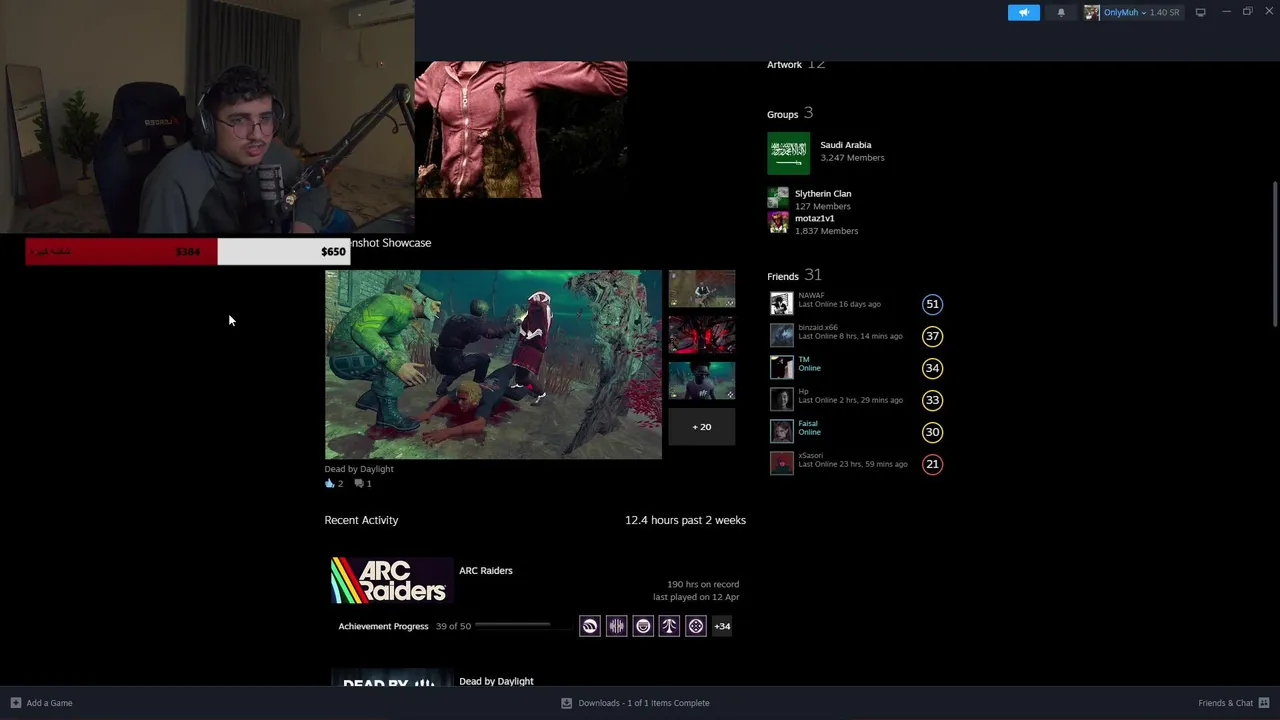This screenshot has width=1280, height=720.
Task: Open the third small screenshot thumbnail
Action: click(x=701, y=381)
